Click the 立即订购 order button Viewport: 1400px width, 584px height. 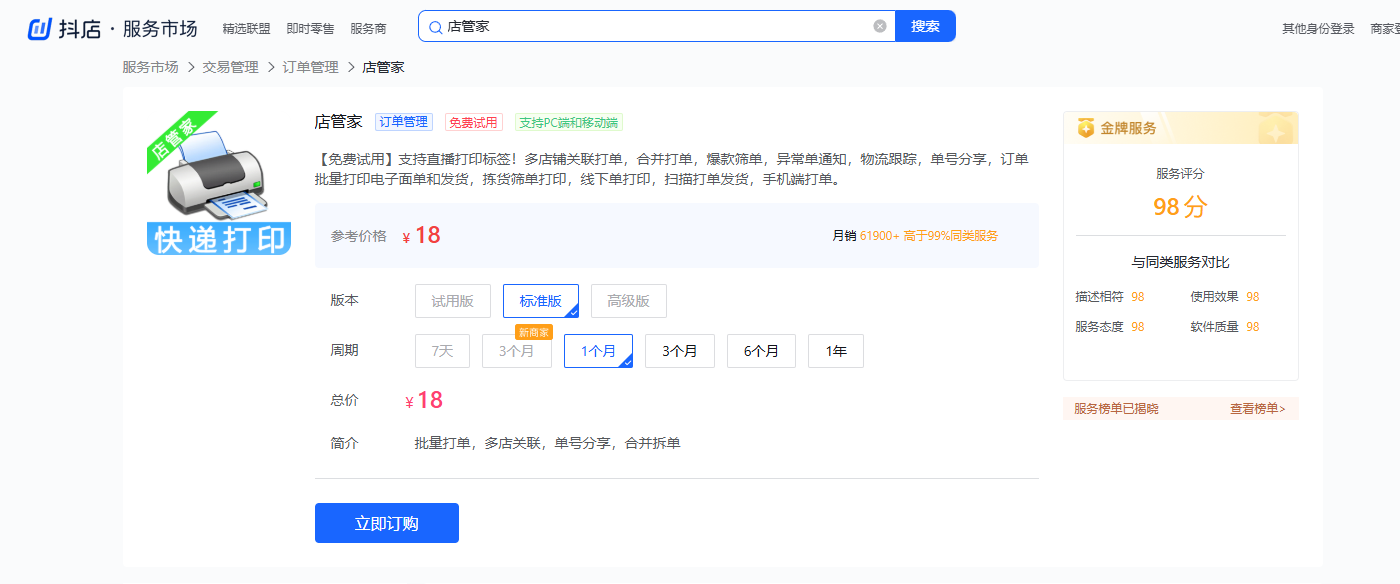387,523
